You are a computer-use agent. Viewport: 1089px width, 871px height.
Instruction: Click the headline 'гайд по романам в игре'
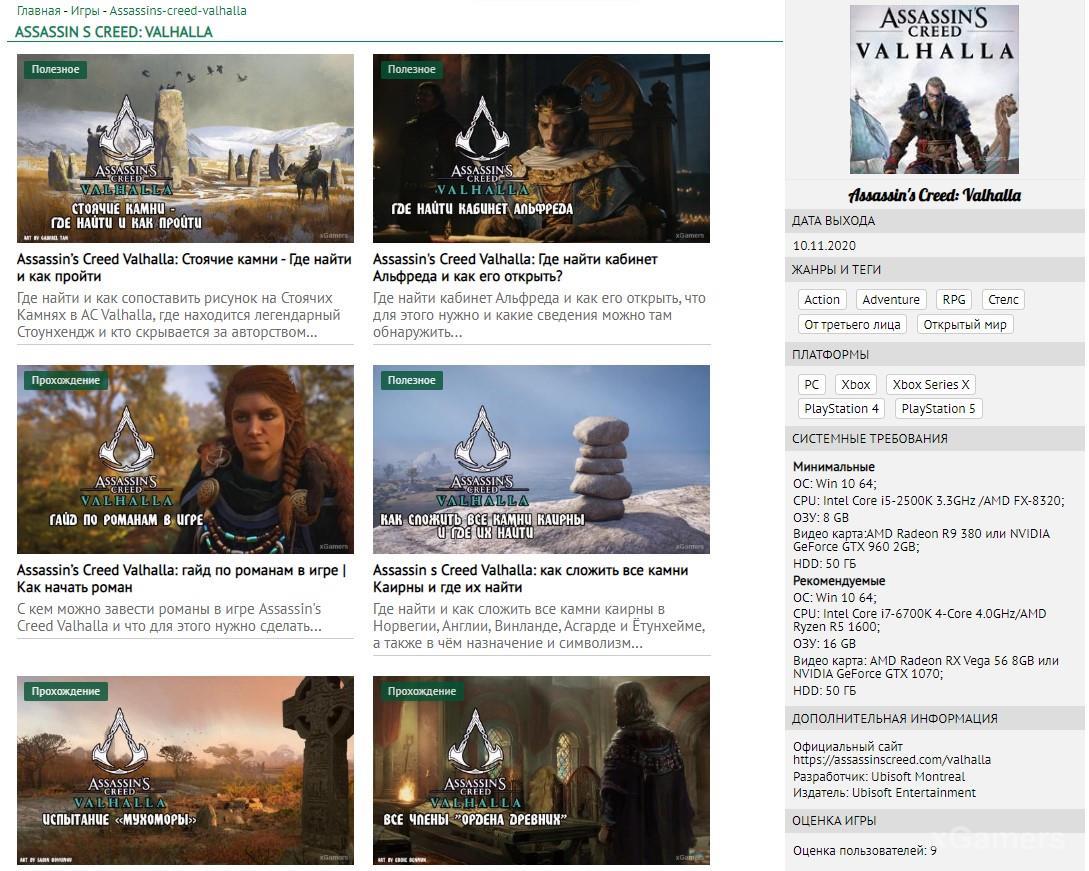coord(181,579)
